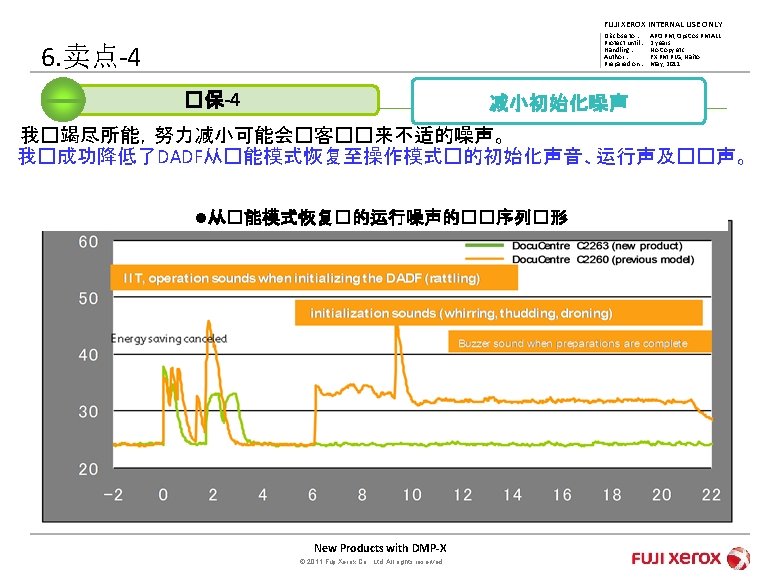Click the x-axis label 20
Viewport: 780px width, 585px height.
pyautogui.click(x=662, y=495)
